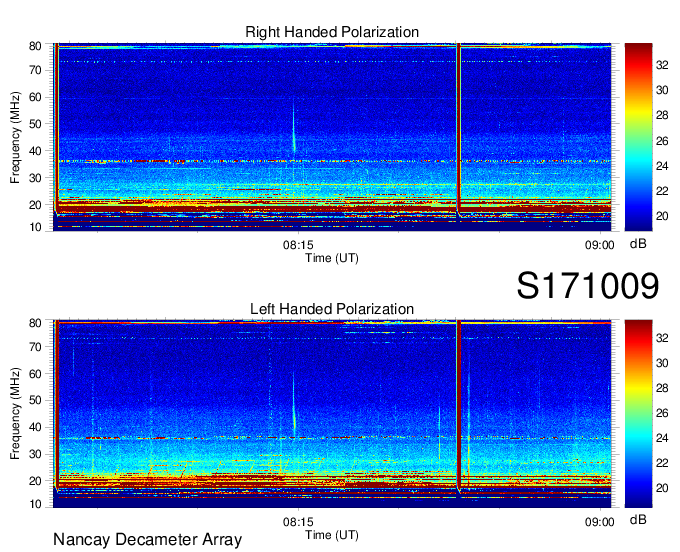Click 'Frequency (MHz)' axis label of bottom plot
Image resolution: width=680 pixels, height=552 pixels.
[15, 414]
